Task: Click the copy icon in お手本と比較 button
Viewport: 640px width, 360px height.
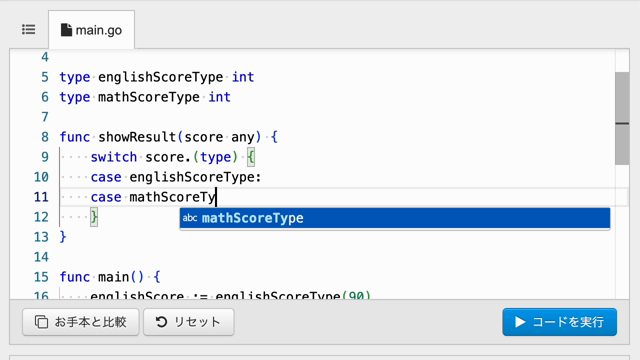Action: coord(41,322)
